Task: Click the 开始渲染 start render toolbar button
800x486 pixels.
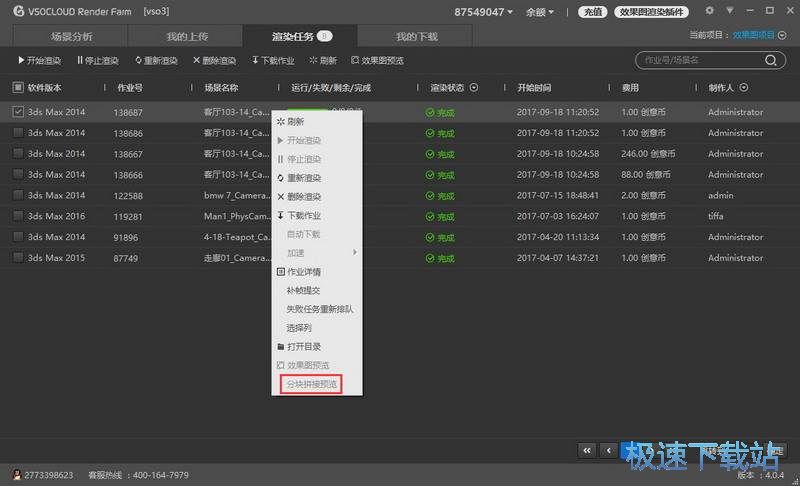Action: click(x=39, y=60)
